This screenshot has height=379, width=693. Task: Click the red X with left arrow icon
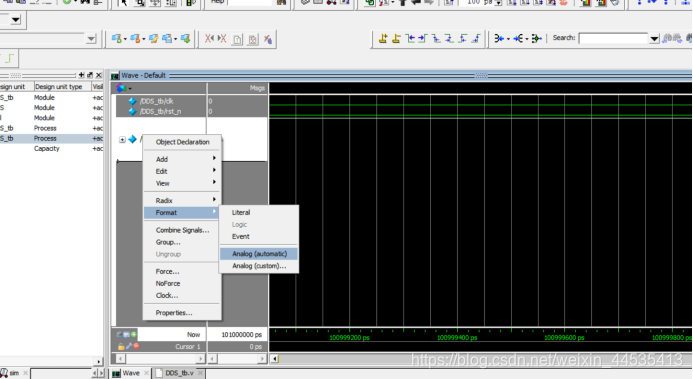tap(209, 39)
